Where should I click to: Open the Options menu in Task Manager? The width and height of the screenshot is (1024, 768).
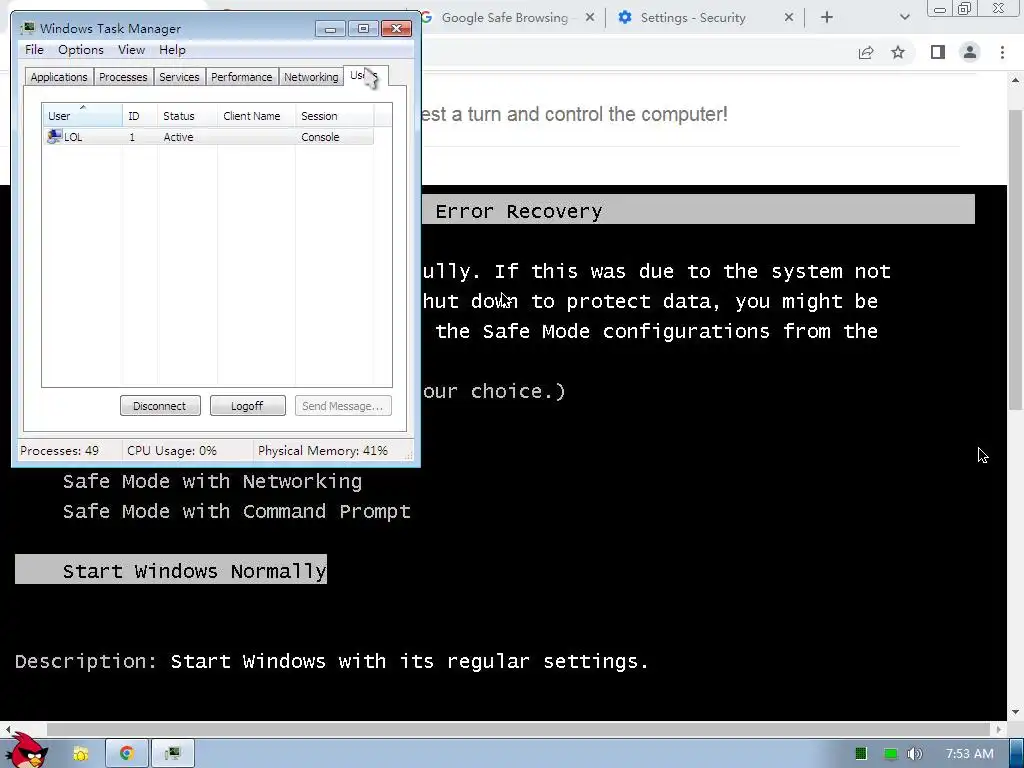[x=81, y=50]
